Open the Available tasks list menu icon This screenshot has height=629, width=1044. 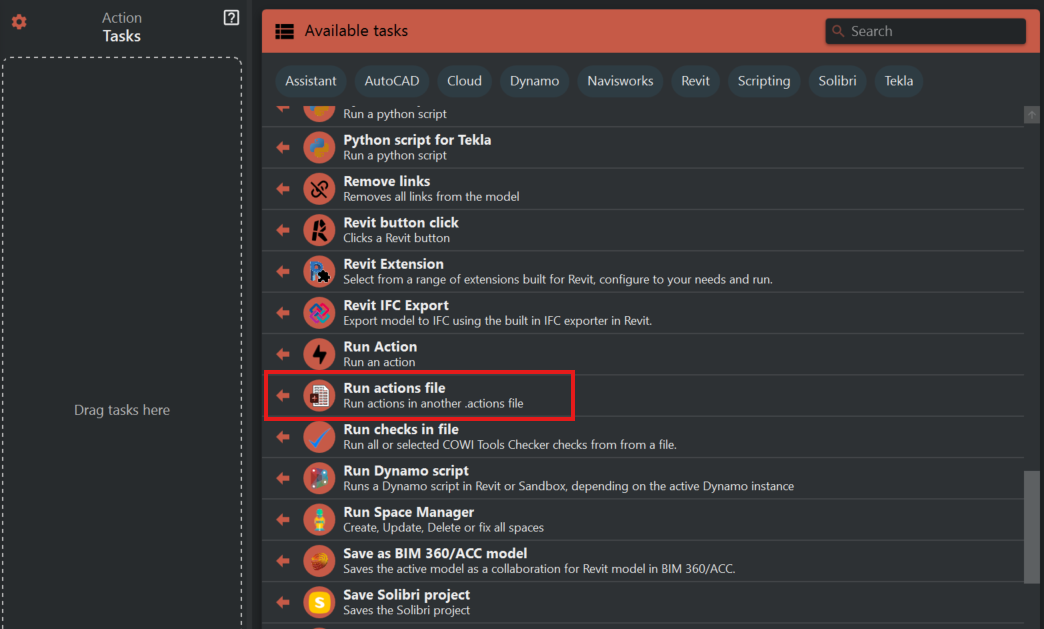click(x=285, y=31)
